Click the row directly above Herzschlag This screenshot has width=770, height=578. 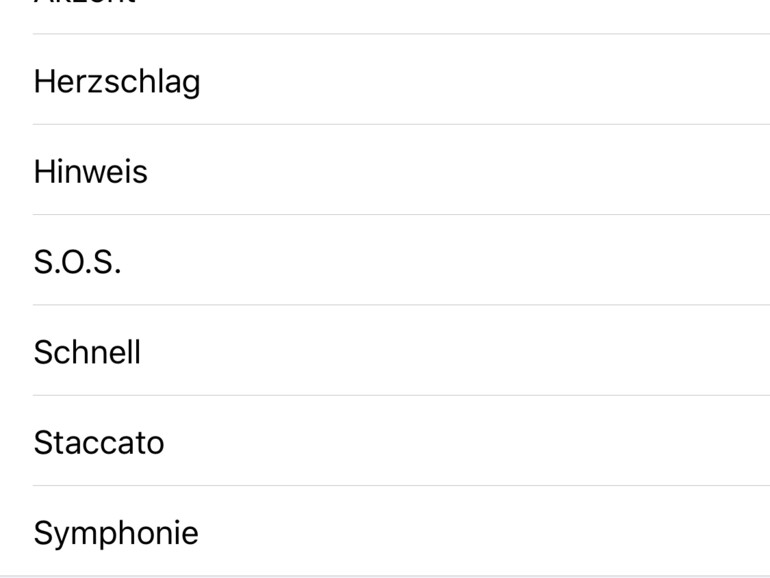click(x=300, y=14)
